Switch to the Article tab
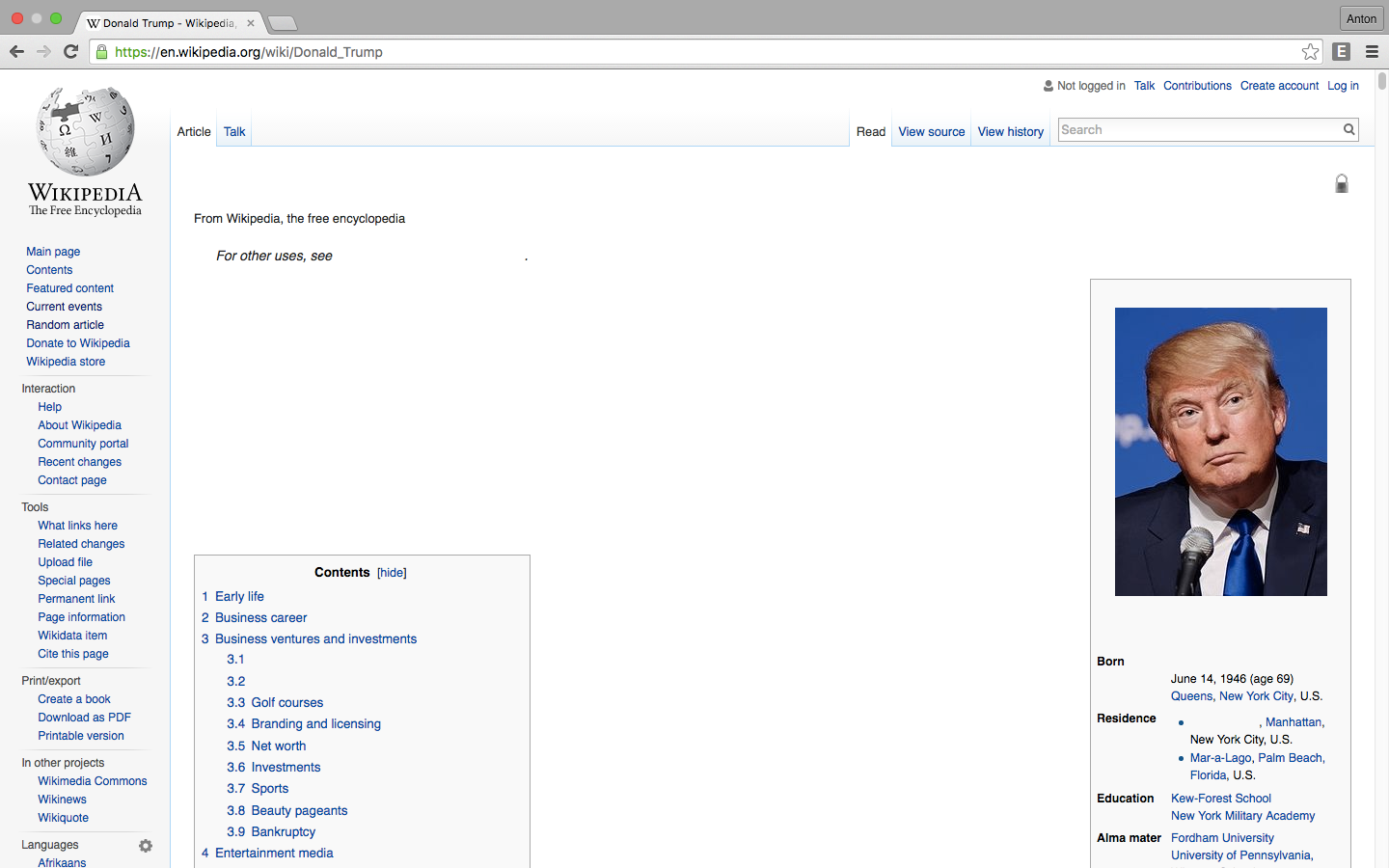This screenshot has width=1389, height=868. (194, 132)
